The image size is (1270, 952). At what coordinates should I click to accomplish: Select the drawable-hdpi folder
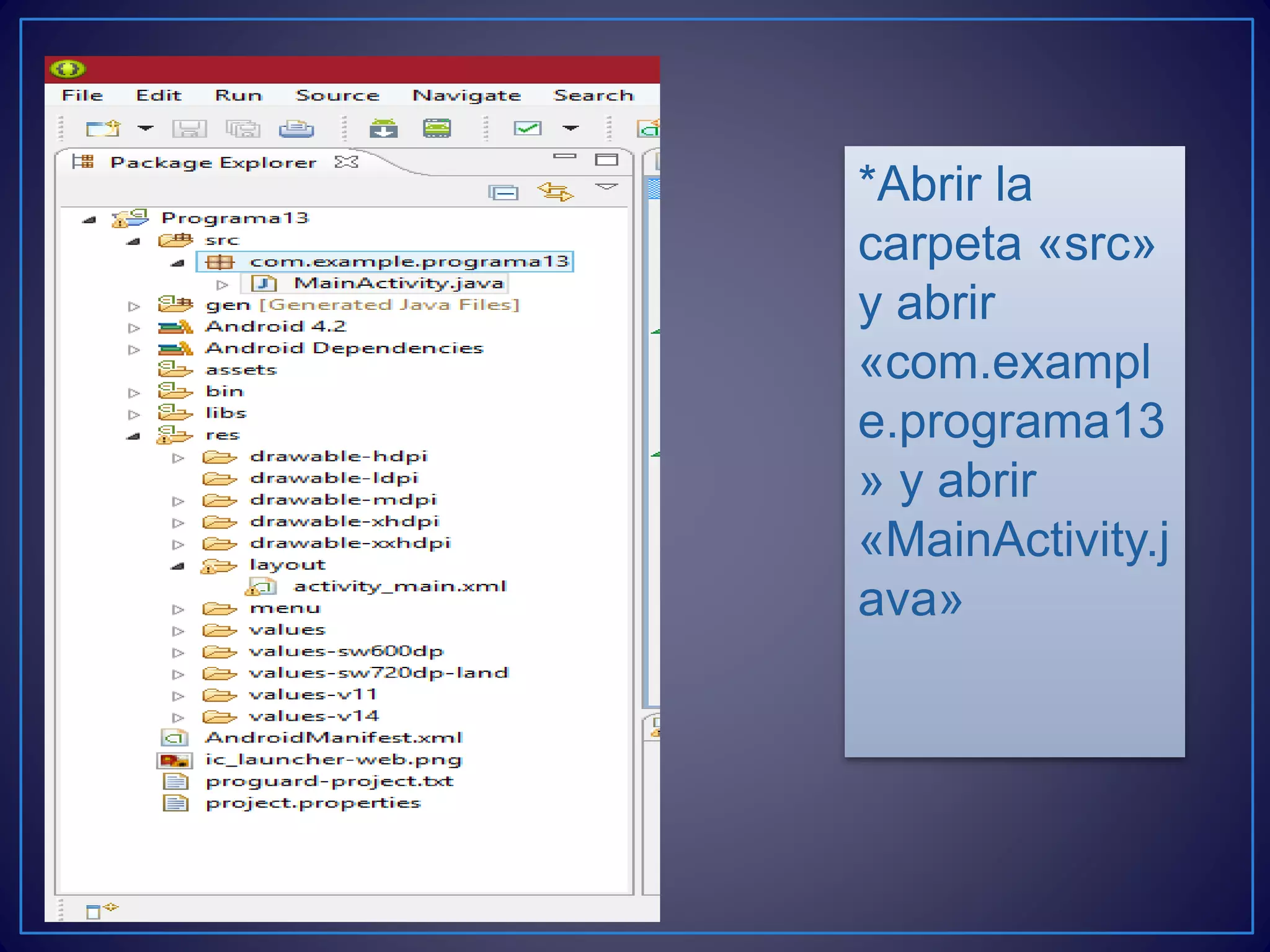click(x=339, y=457)
